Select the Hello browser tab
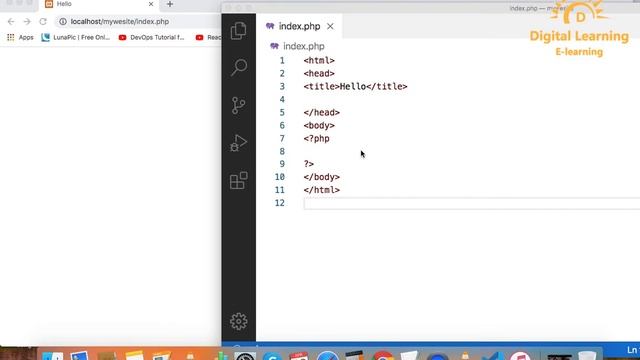The image size is (640, 360). pos(97,4)
